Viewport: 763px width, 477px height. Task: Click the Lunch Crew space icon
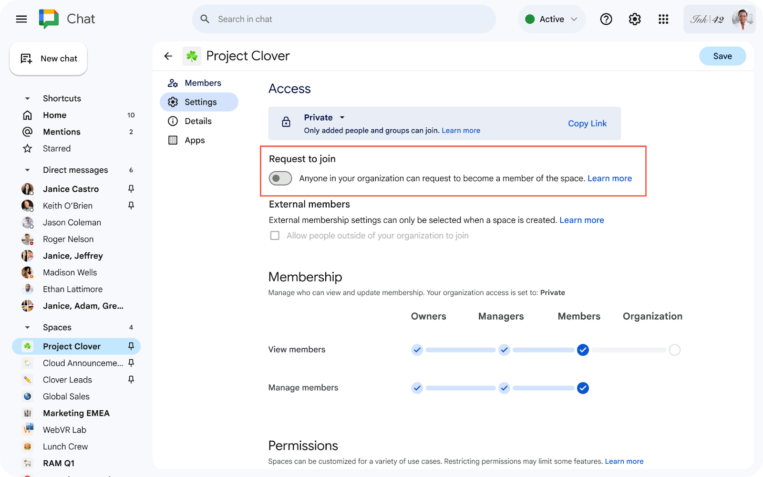tap(28, 446)
